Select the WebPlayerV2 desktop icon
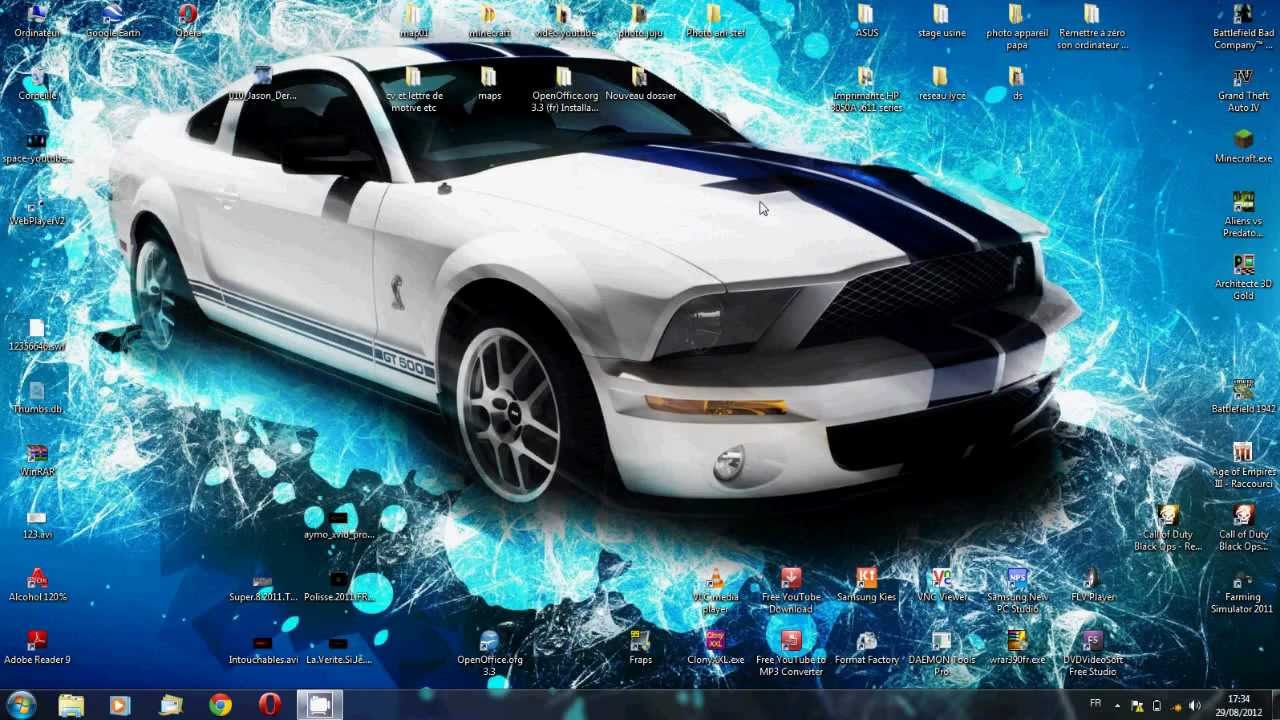Image resolution: width=1280 pixels, height=720 pixels. click(x=37, y=209)
